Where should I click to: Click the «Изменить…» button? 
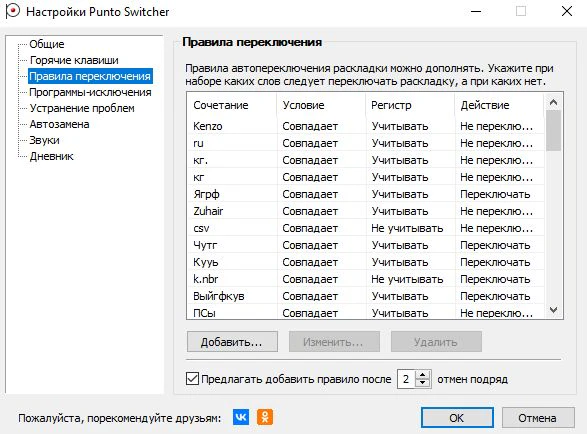(334, 342)
